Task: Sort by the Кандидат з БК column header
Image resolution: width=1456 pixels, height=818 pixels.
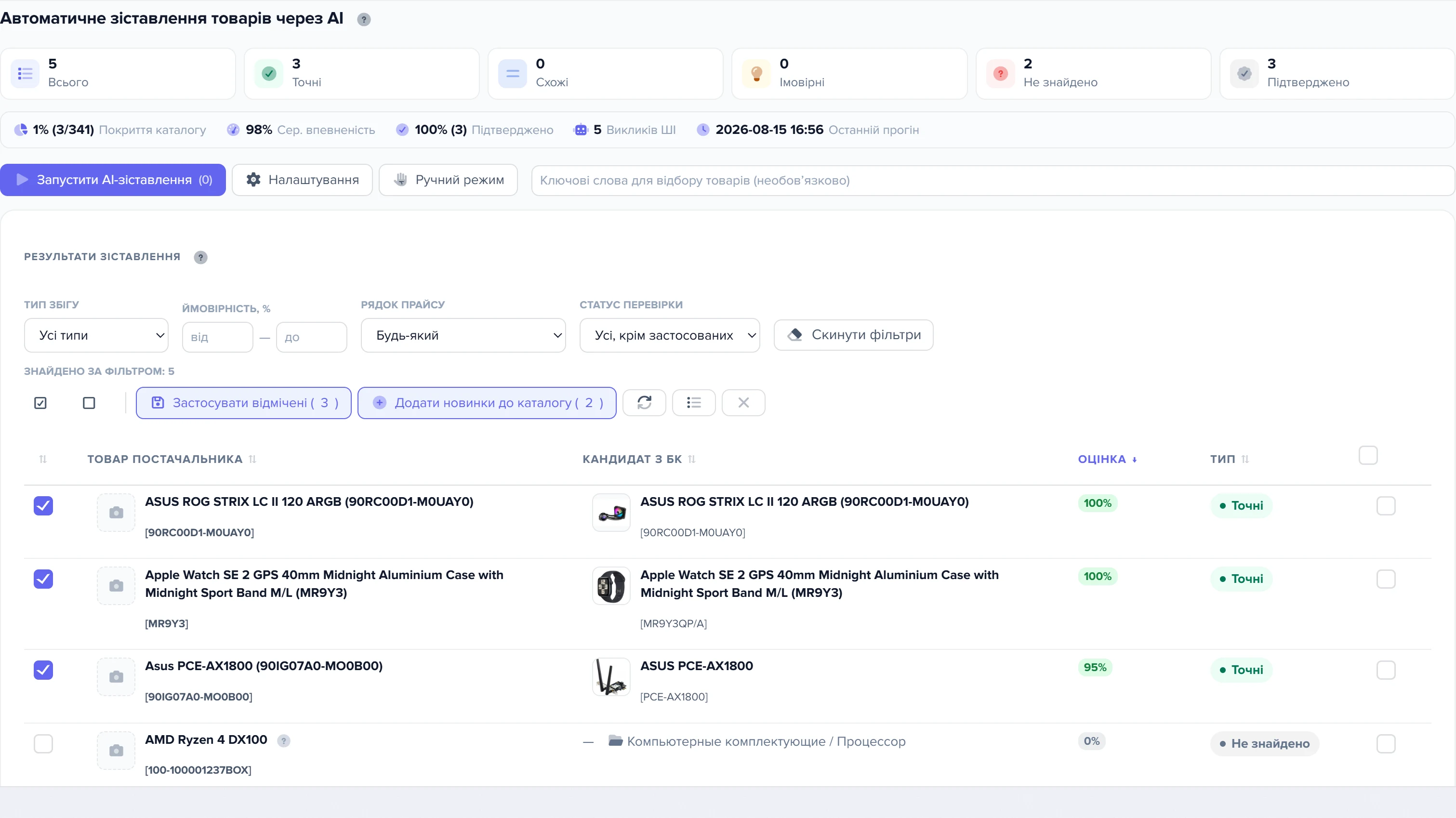Action: (x=639, y=459)
